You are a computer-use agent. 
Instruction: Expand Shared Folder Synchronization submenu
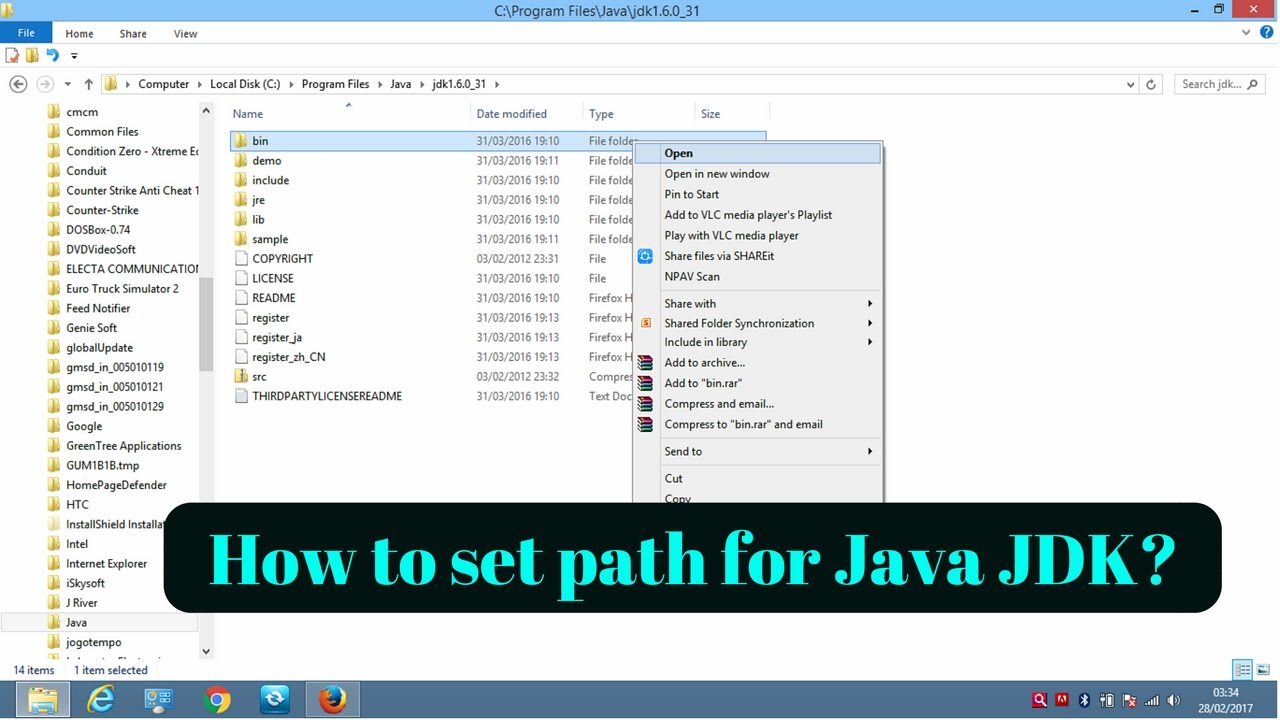pyautogui.click(x=870, y=323)
